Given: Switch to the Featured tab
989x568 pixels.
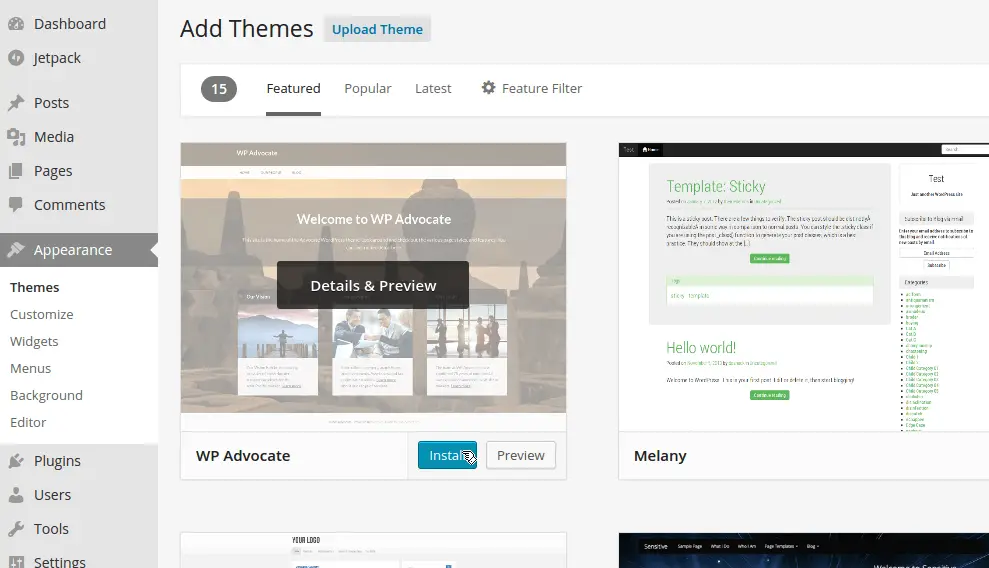Looking at the screenshot, I should point(293,89).
